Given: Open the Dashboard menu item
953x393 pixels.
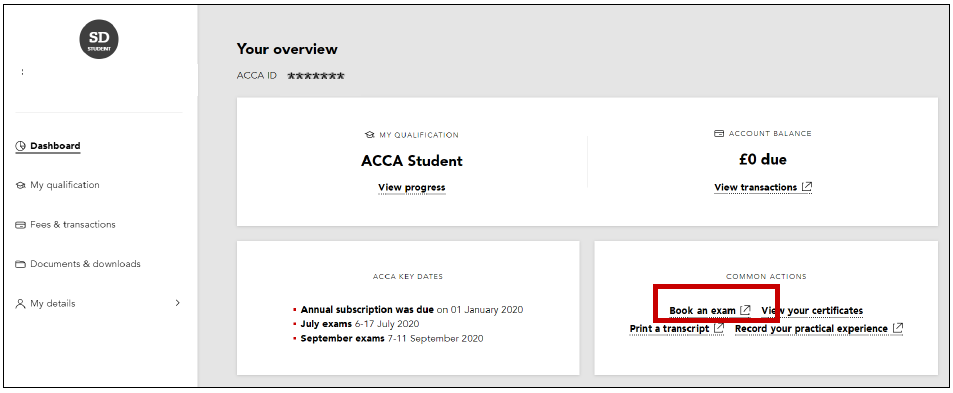Looking at the screenshot, I should [x=55, y=146].
